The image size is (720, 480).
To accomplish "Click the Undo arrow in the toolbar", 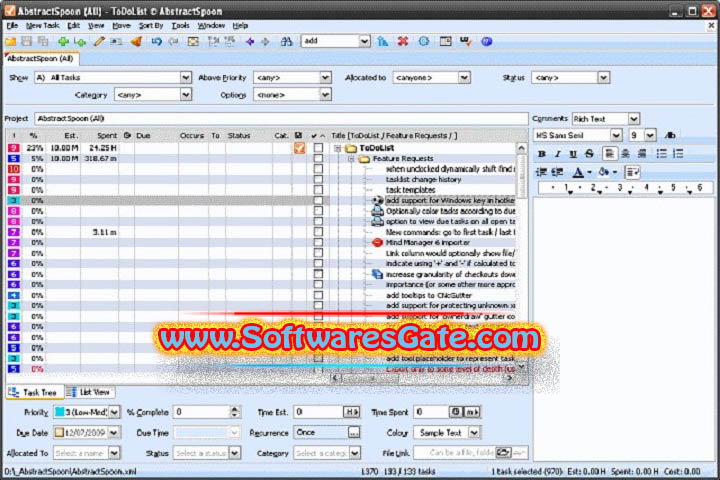I will pyautogui.click(x=157, y=41).
